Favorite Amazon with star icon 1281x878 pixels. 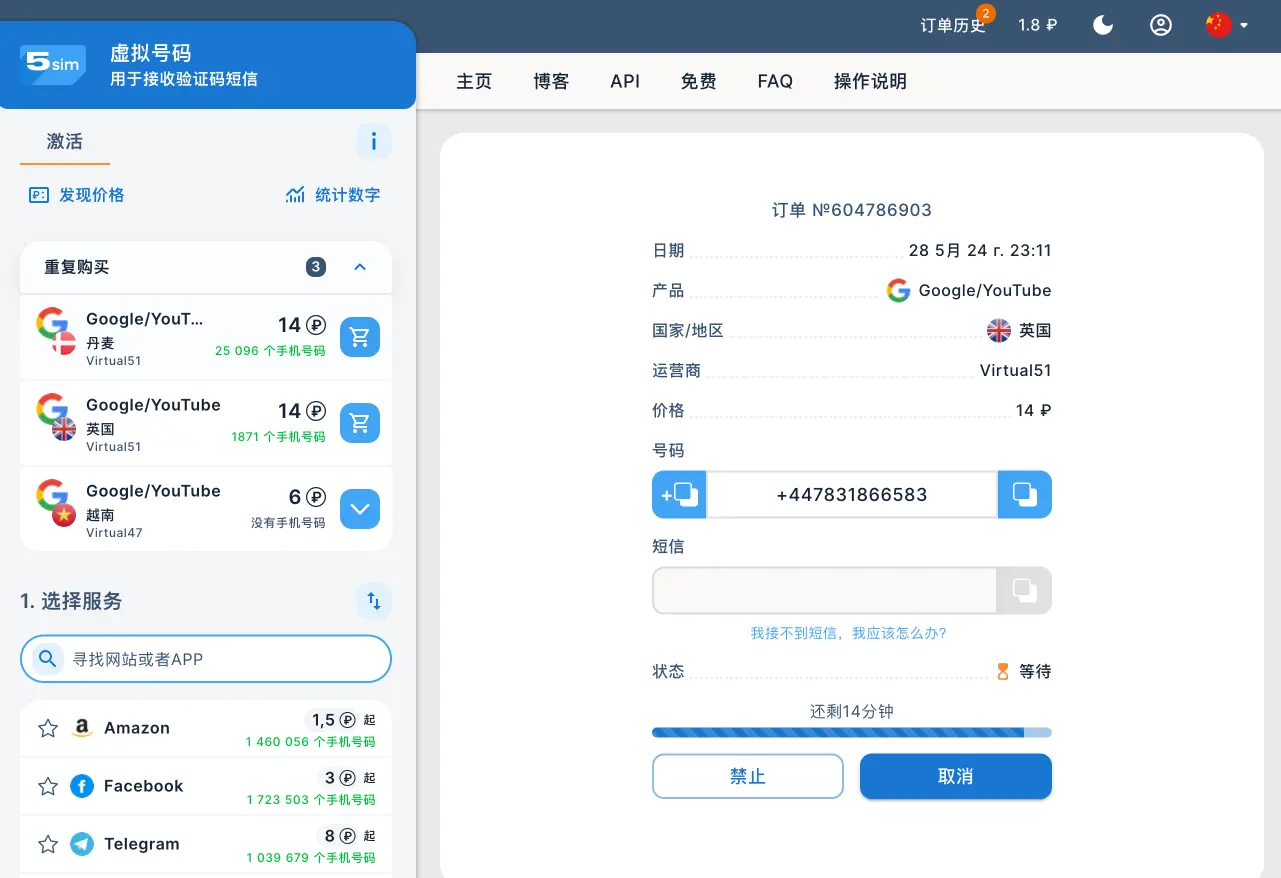pyautogui.click(x=48, y=728)
